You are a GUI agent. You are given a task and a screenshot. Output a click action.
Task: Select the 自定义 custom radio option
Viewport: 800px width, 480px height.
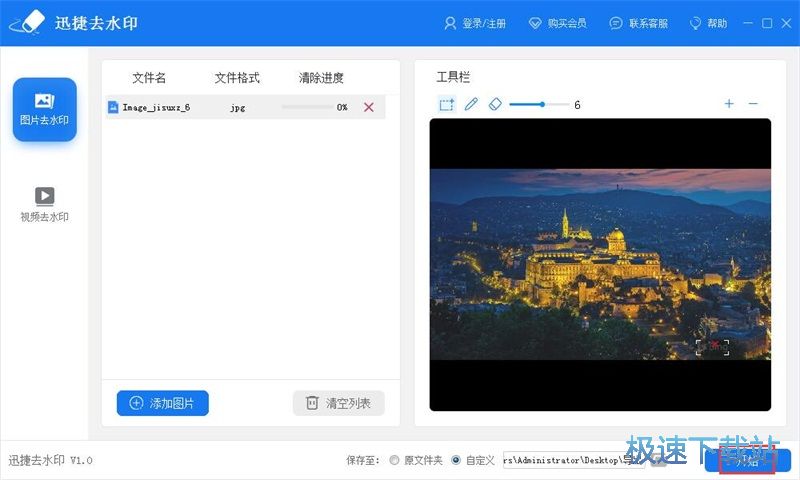(456, 460)
